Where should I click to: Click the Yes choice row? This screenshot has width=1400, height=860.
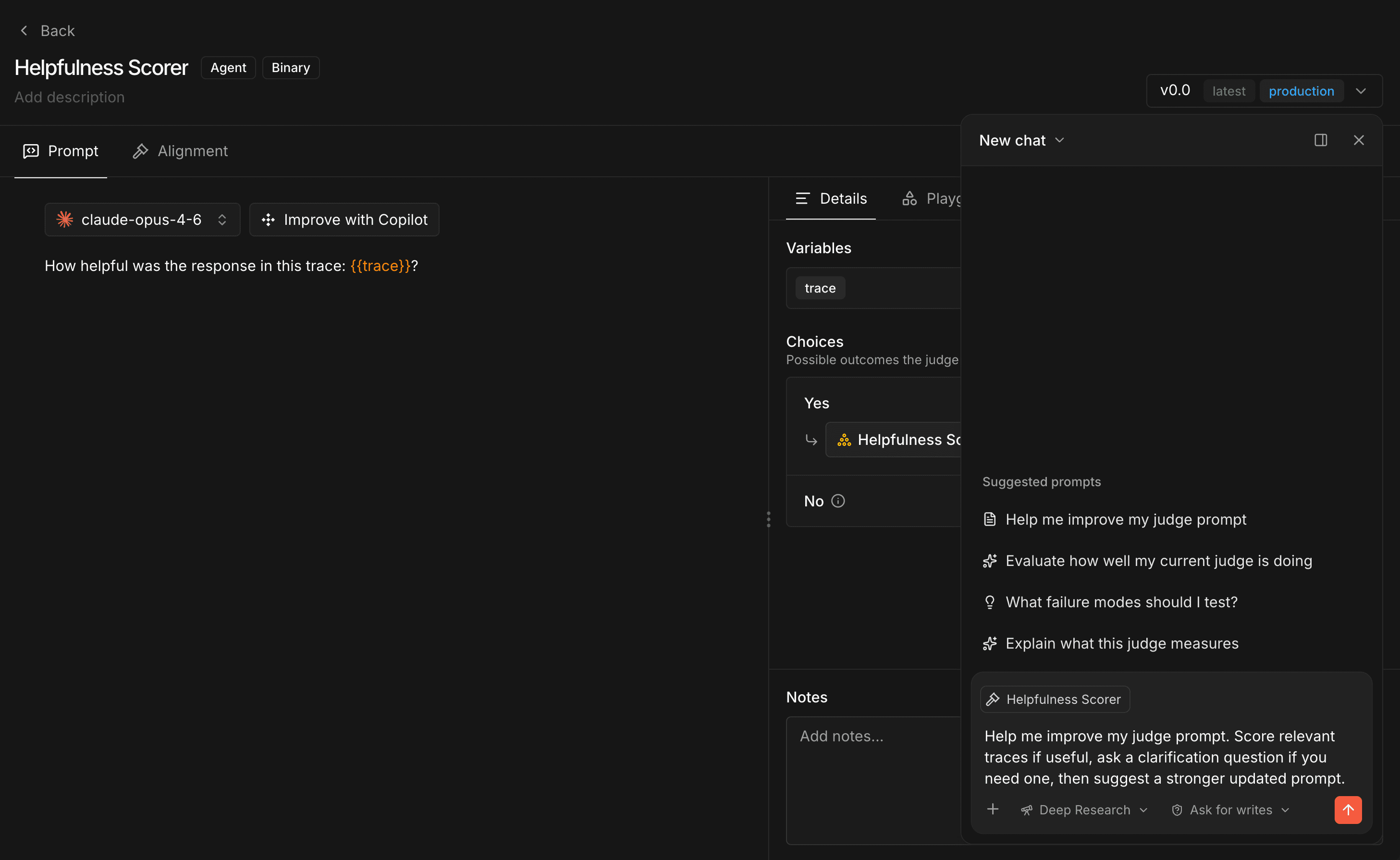point(873,403)
